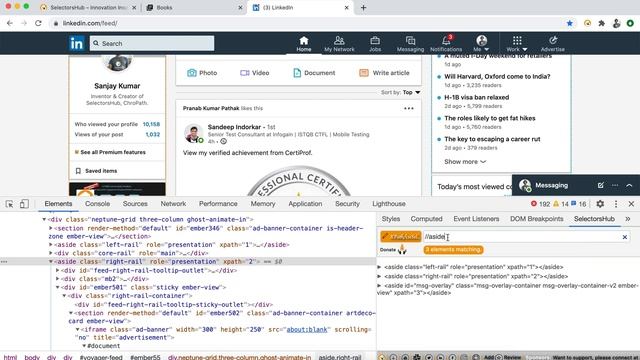Screen dimensions: 640x360
Task: Click Write article option
Action: click(x=384, y=73)
